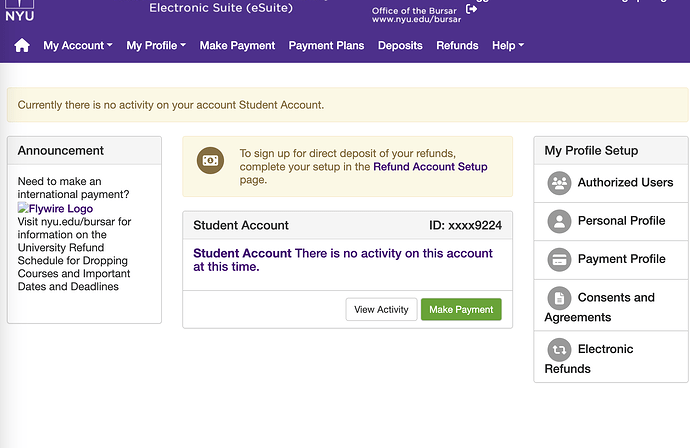This screenshot has width=690, height=448.
Task: Select Refunds in the navigation bar
Action: pyautogui.click(x=457, y=46)
